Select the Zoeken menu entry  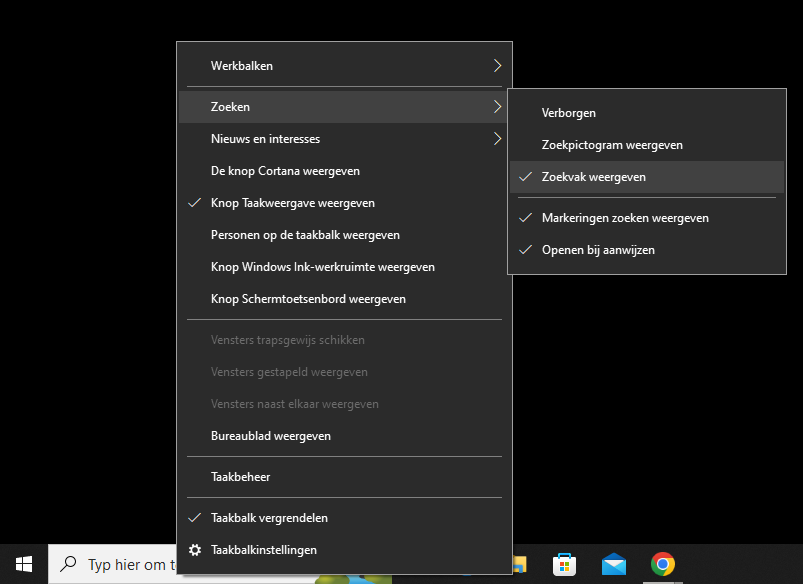pos(344,107)
